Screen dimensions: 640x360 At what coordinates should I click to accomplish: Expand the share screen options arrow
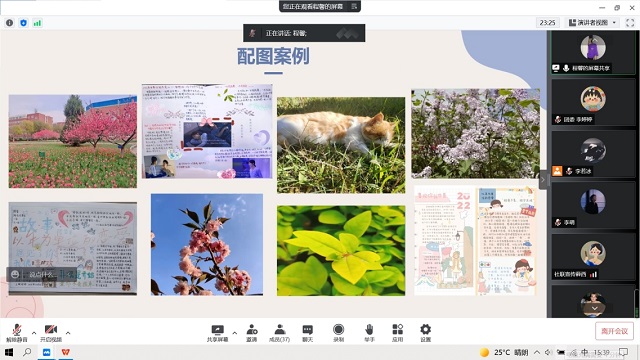point(235,333)
